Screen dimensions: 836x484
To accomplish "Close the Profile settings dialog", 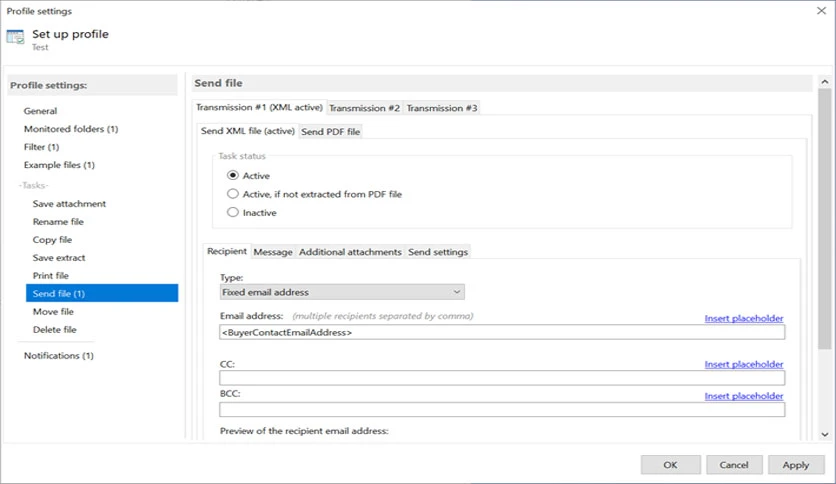I will point(821,11).
